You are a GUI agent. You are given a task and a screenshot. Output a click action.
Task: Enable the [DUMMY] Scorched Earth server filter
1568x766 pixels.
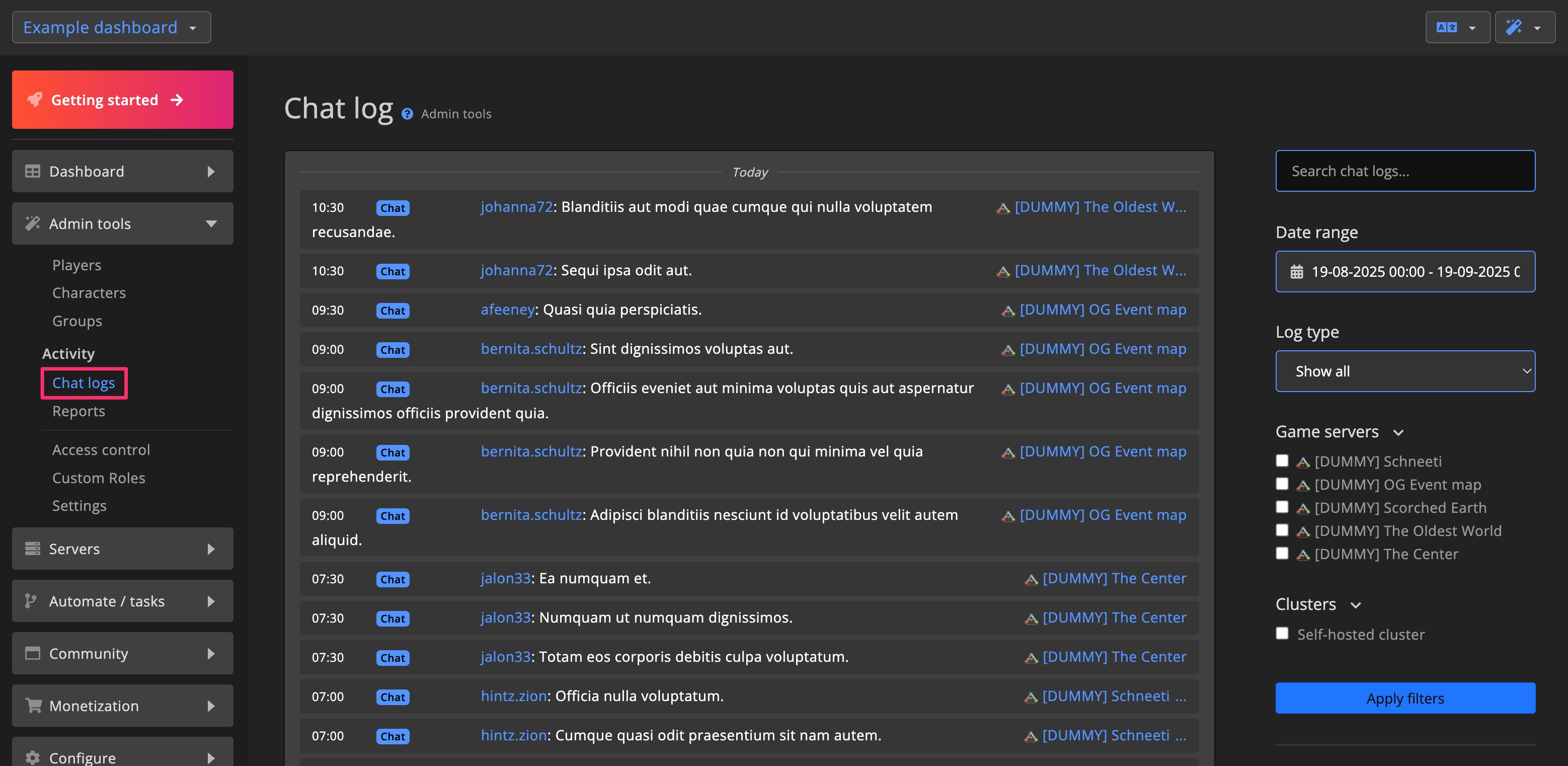click(x=1283, y=507)
